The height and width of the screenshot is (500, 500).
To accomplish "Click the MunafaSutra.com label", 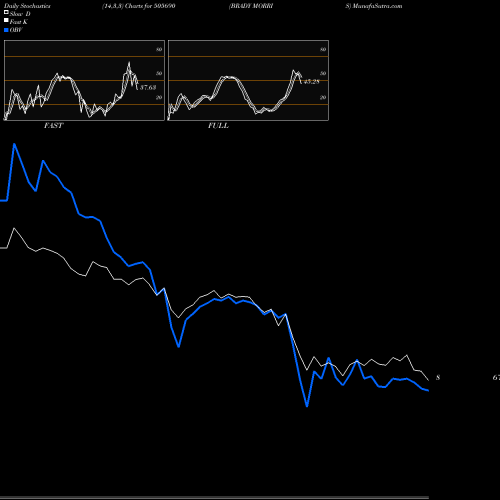I will pos(377,6).
